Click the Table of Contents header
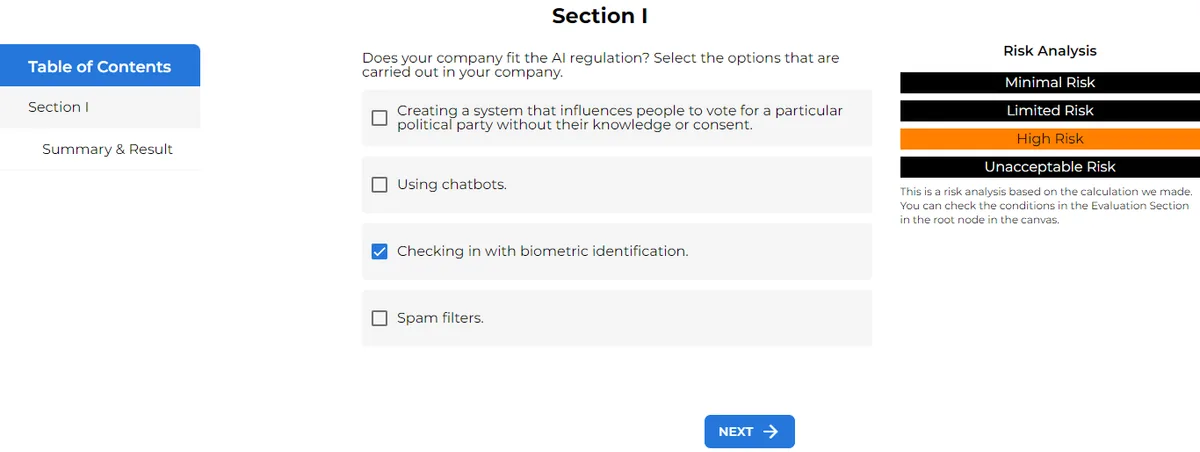Viewport: 1200px width, 452px height. tap(99, 66)
